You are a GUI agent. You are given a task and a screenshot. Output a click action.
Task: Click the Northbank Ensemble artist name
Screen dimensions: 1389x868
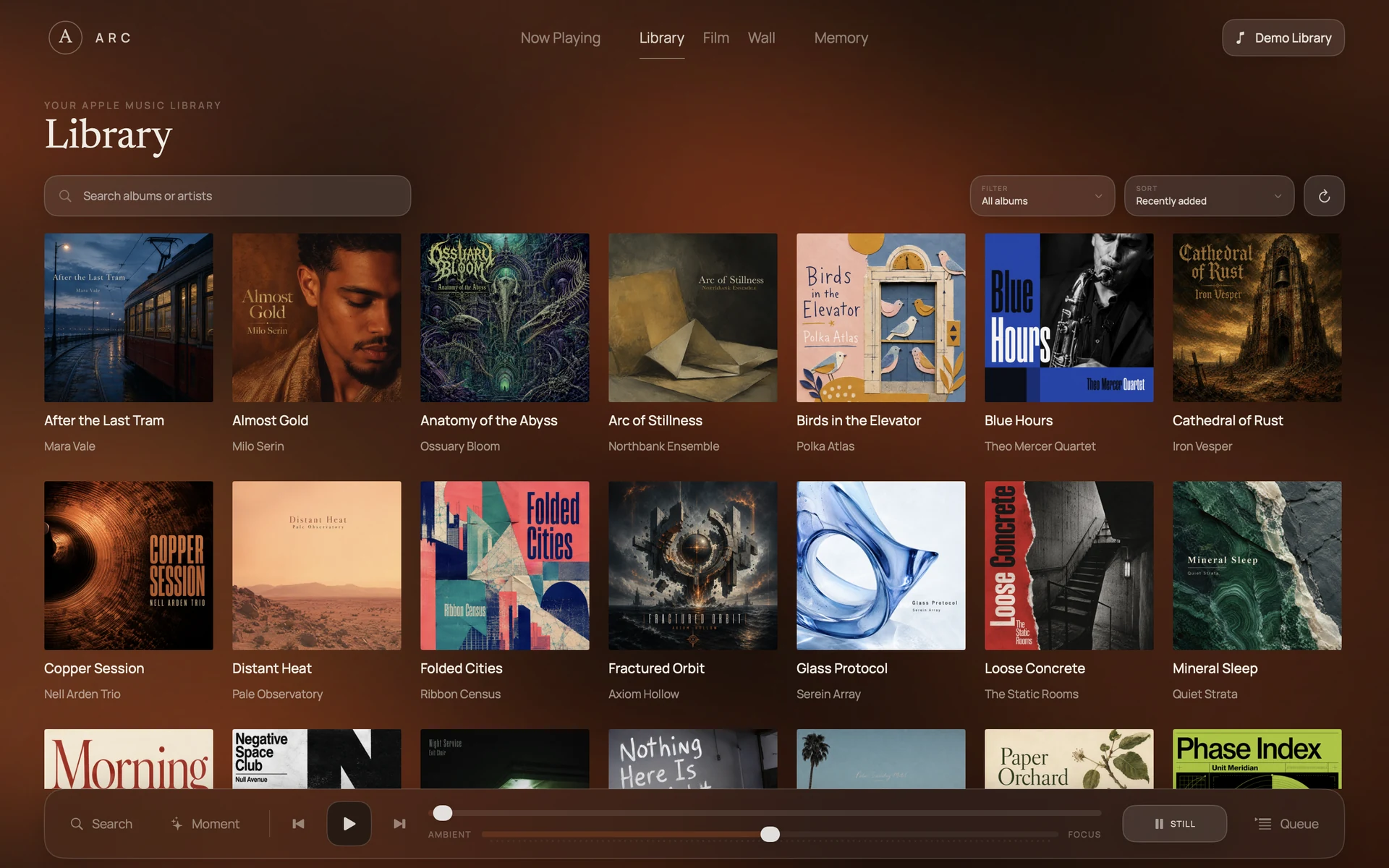pyautogui.click(x=663, y=446)
